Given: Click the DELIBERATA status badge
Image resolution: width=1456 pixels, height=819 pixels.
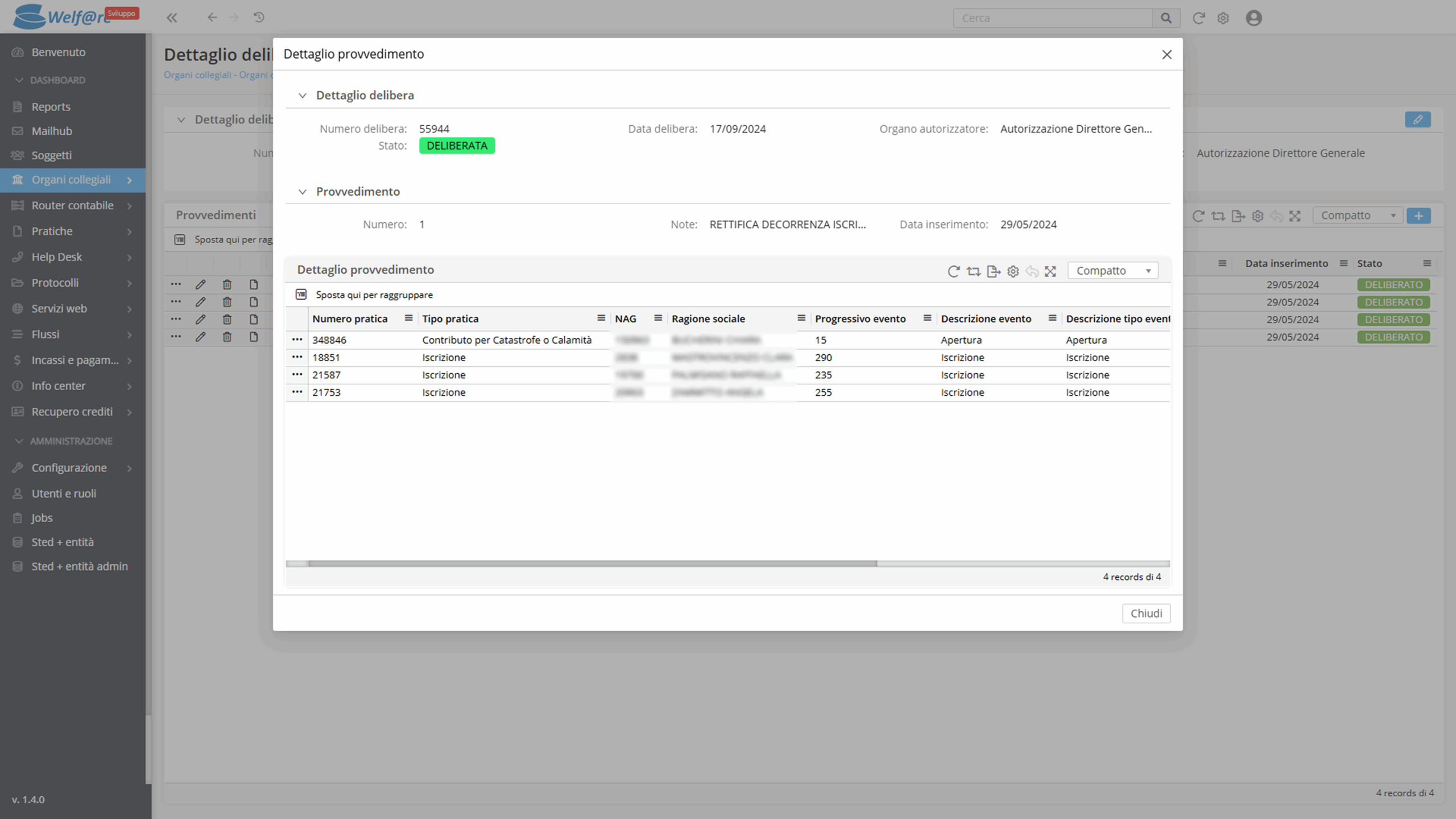Looking at the screenshot, I should 457,146.
